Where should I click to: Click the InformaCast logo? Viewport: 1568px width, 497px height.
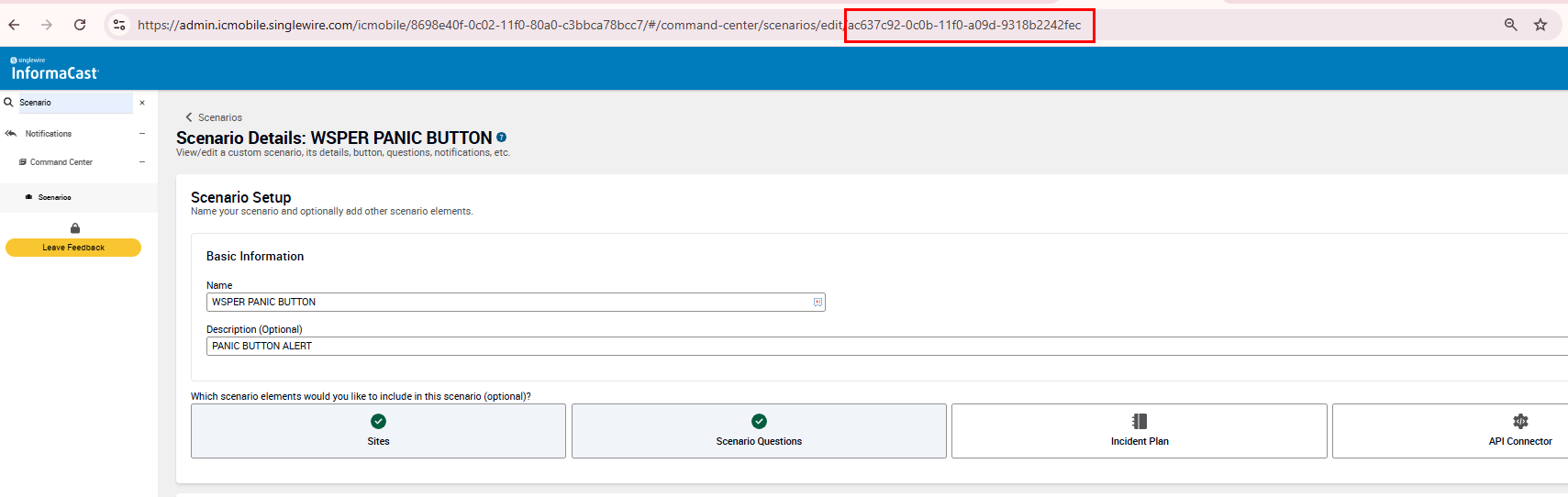click(x=54, y=70)
